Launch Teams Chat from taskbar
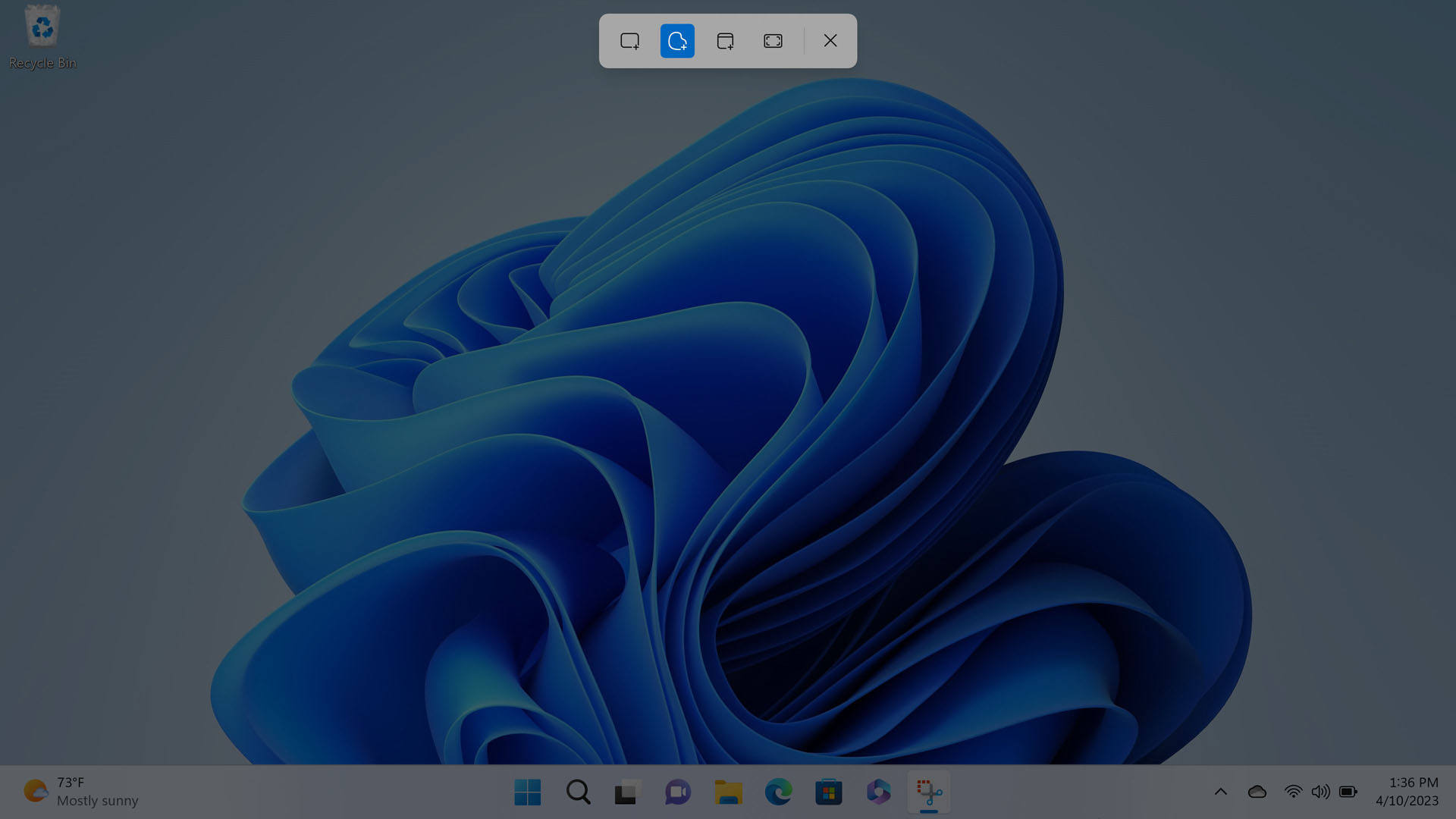This screenshot has width=1456, height=819. 678,792
